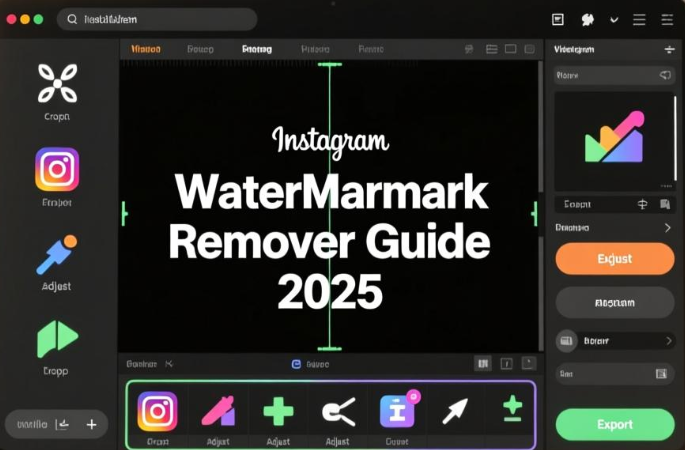685x450 pixels.
Task: Click the list-view icon at far right of title bar
Action: click(x=667, y=20)
